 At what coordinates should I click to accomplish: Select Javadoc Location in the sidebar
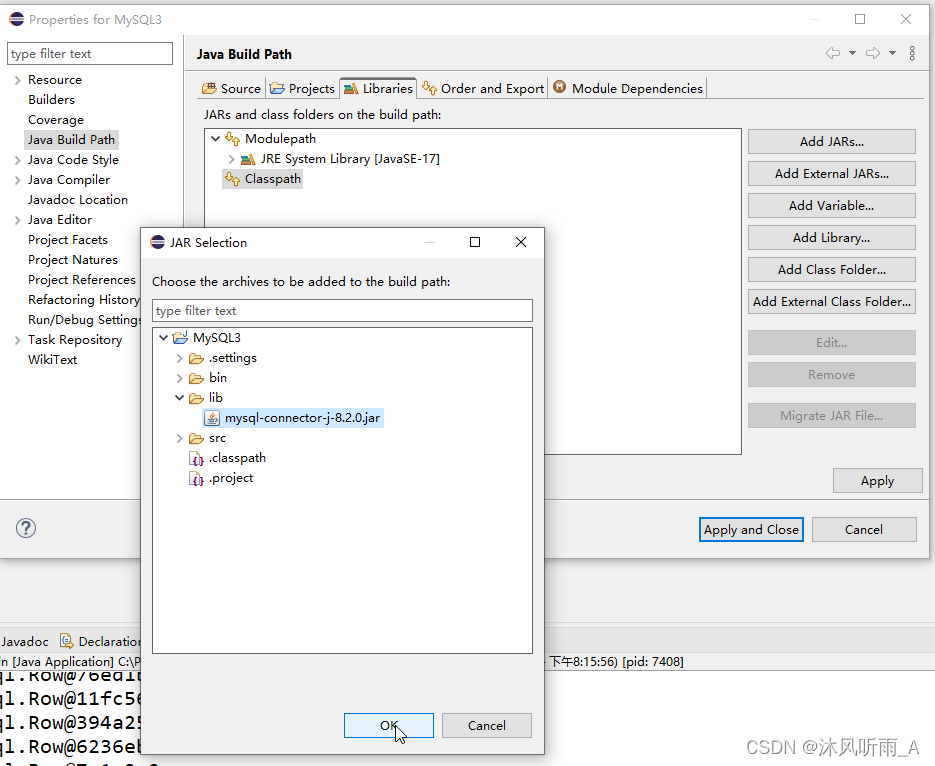click(x=78, y=200)
